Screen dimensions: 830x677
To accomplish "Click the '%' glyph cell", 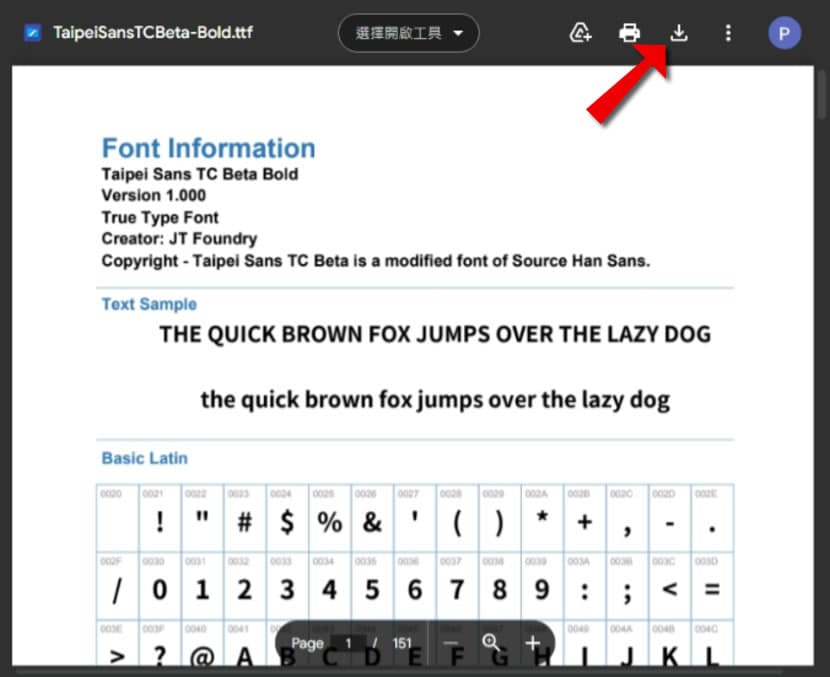I will (x=330, y=518).
